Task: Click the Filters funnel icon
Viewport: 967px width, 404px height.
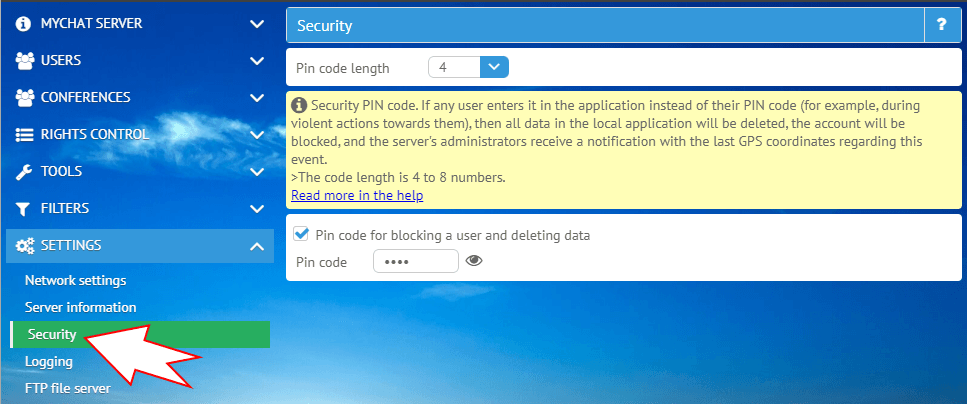Action: [25, 208]
